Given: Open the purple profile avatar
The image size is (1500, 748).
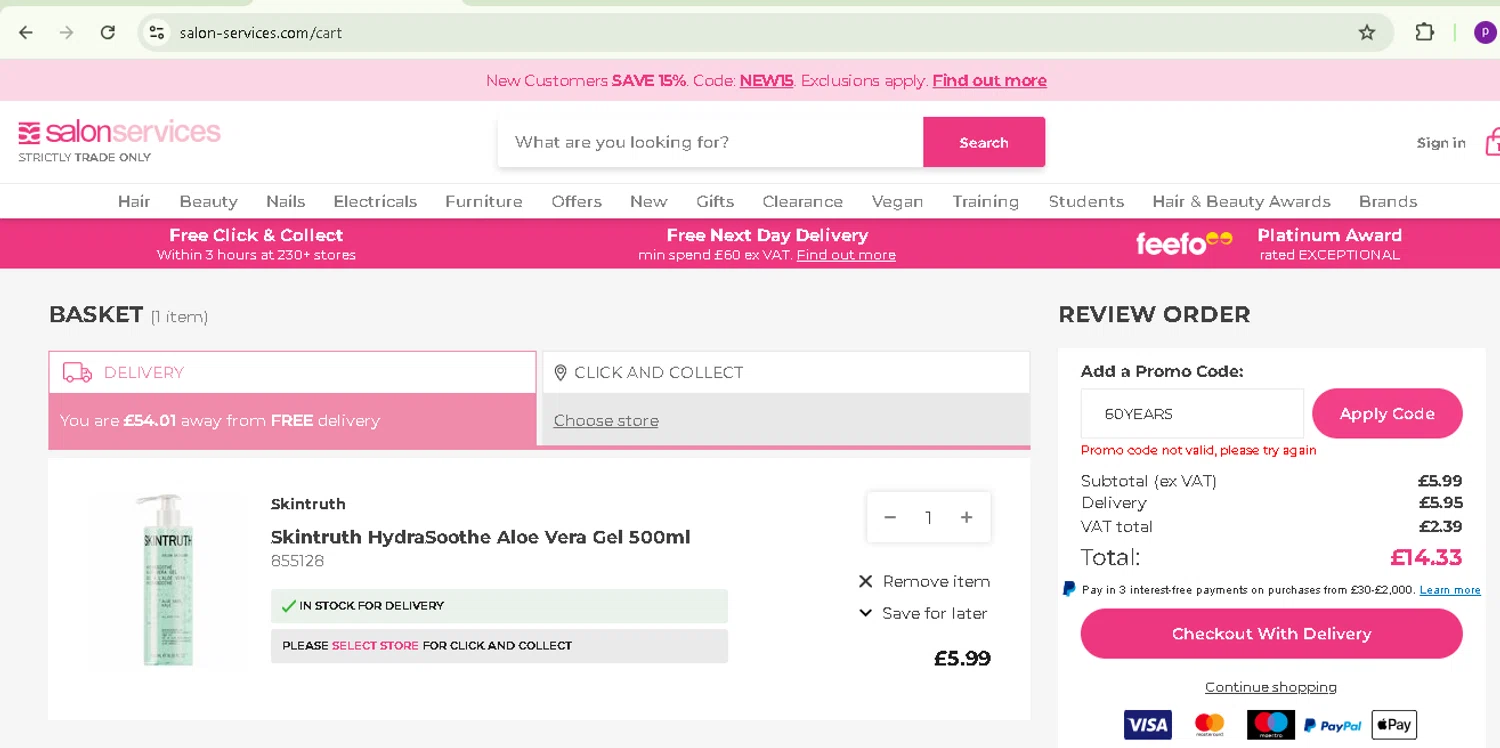Looking at the screenshot, I should pos(1485,32).
